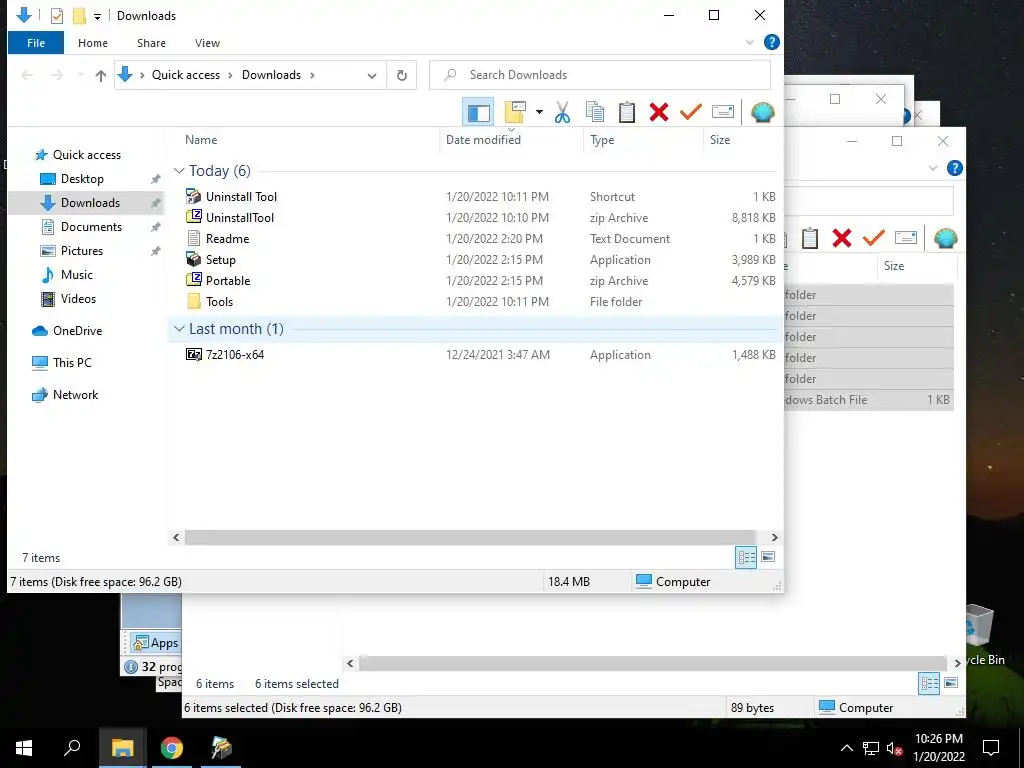Click the orange checkmark Properties icon in Downloads toolbar
The height and width of the screenshot is (768, 1024).
click(x=690, y=112)
